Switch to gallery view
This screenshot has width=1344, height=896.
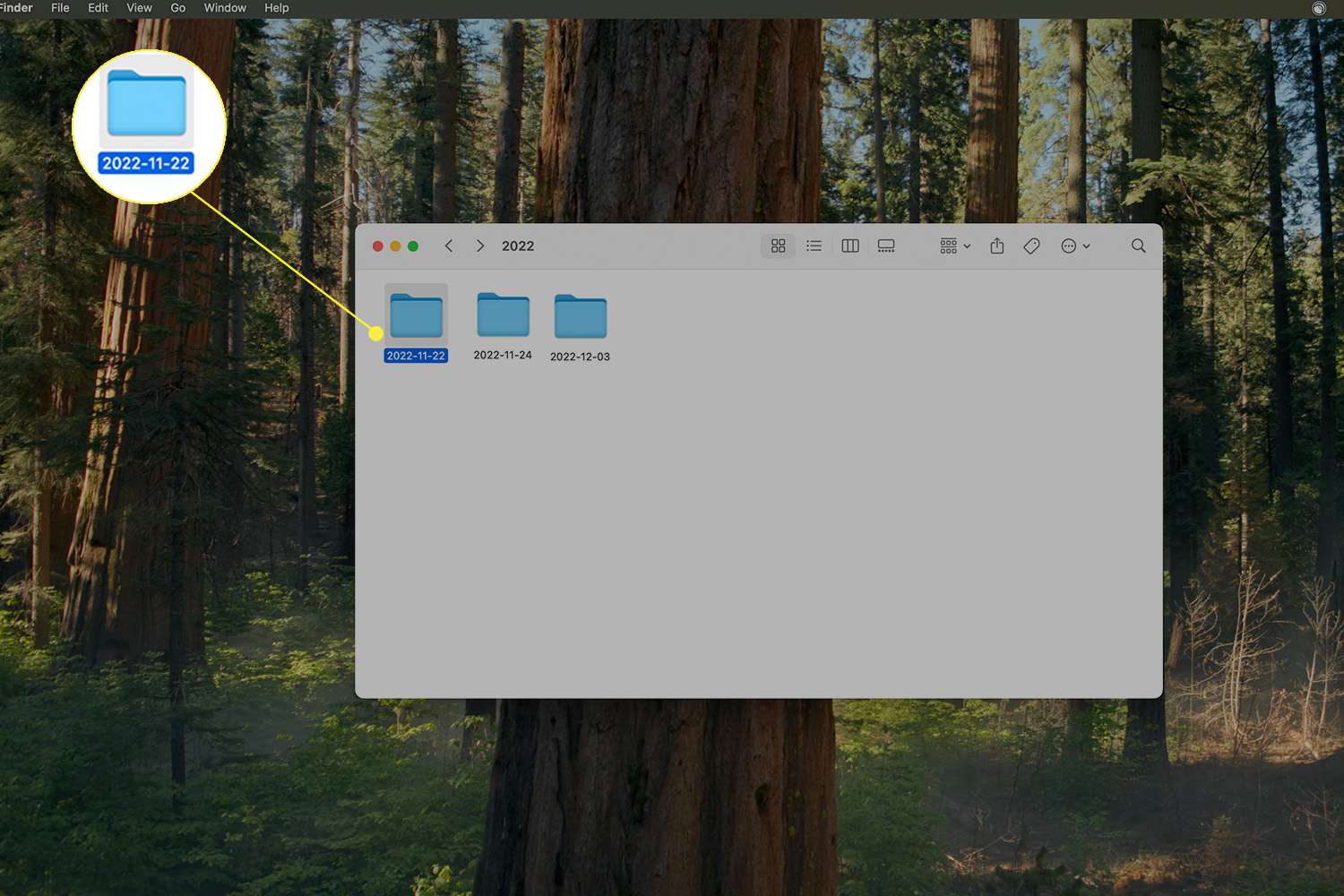[x=886, y=246]
